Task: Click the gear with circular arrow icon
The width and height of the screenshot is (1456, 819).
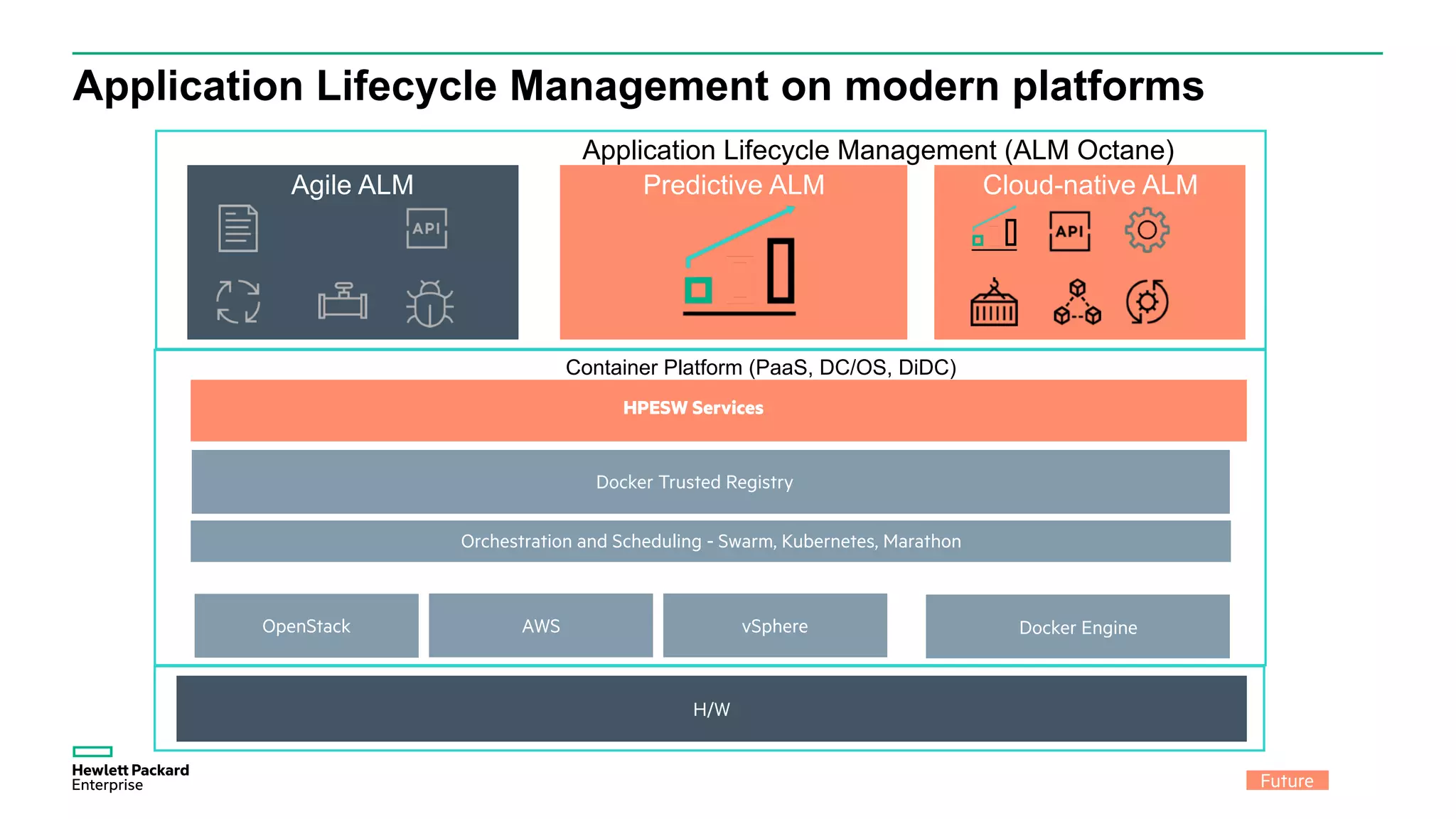Action: click(x=1147, y=302)
